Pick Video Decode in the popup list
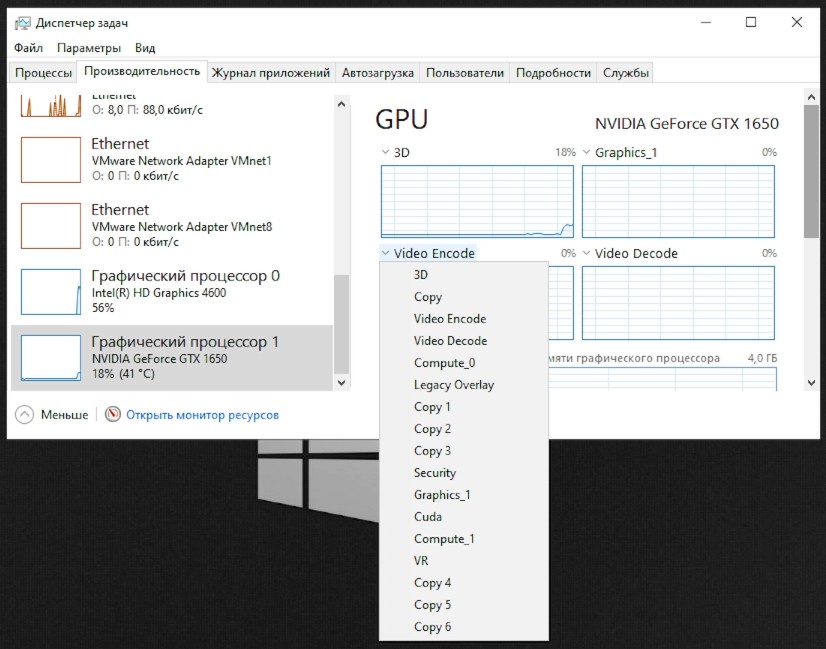This screenshot has height=649, width=826. tap(464, 341)
